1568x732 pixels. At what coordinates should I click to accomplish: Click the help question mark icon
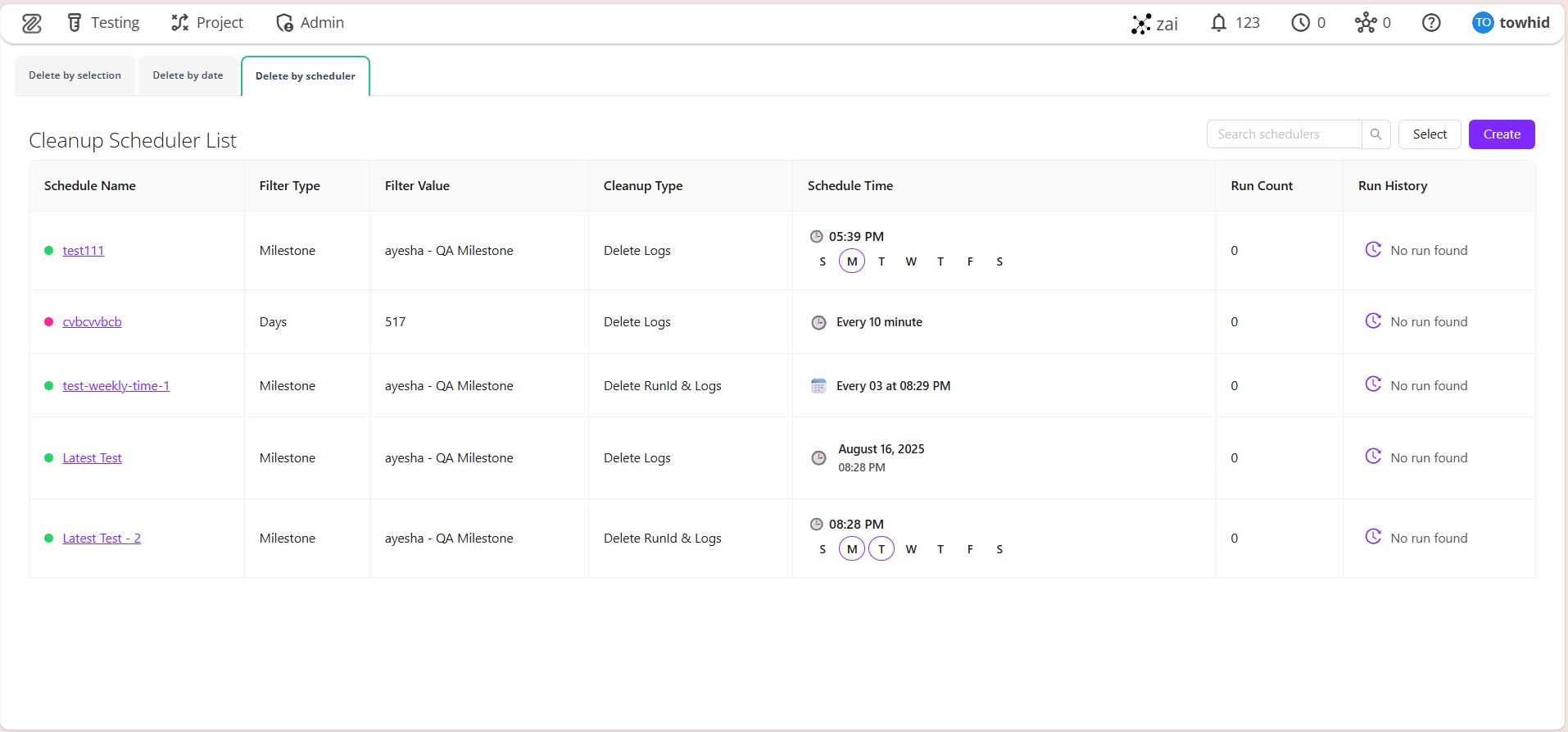[1430, 23]
